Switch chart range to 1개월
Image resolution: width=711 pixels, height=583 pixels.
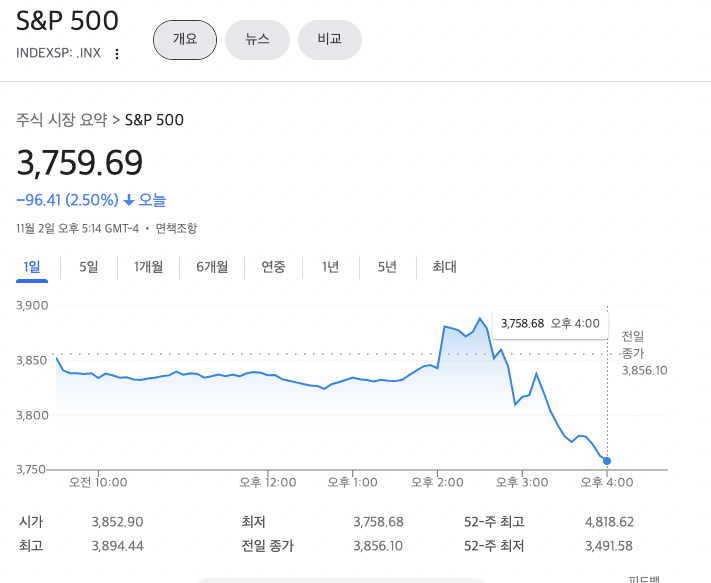click(149, 267)
